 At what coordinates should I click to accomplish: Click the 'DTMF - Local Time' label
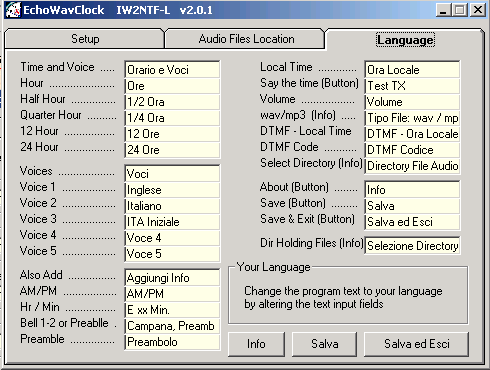(306, 131)
